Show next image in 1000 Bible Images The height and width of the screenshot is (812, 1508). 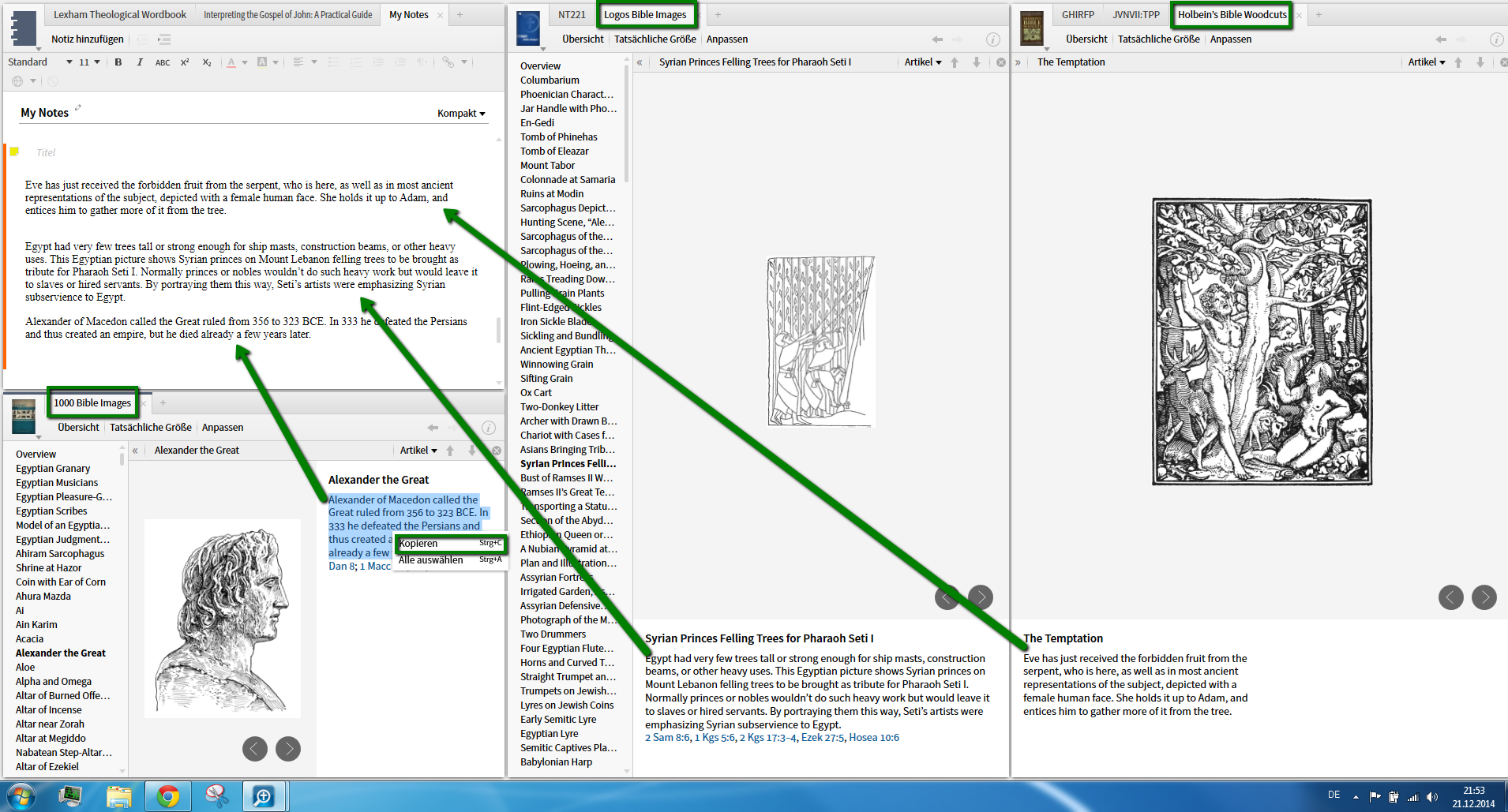pyautogui.click(x=288, y=749)
